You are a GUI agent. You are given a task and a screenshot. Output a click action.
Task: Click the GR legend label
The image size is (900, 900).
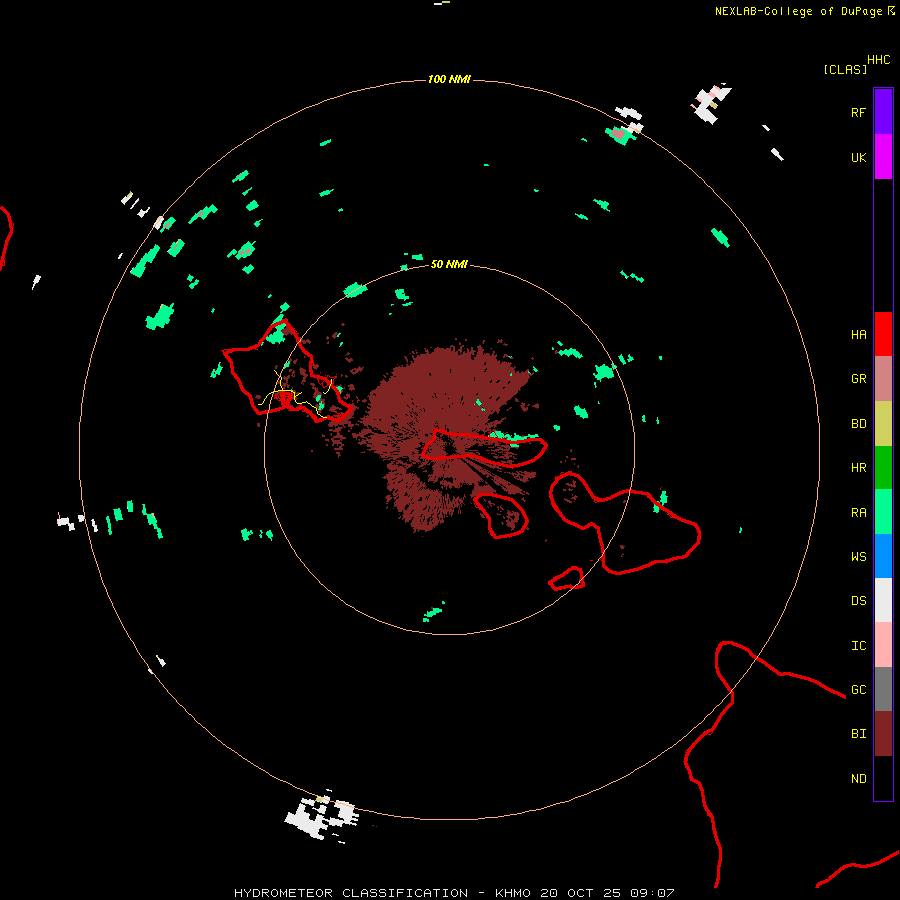pos(858,379)
